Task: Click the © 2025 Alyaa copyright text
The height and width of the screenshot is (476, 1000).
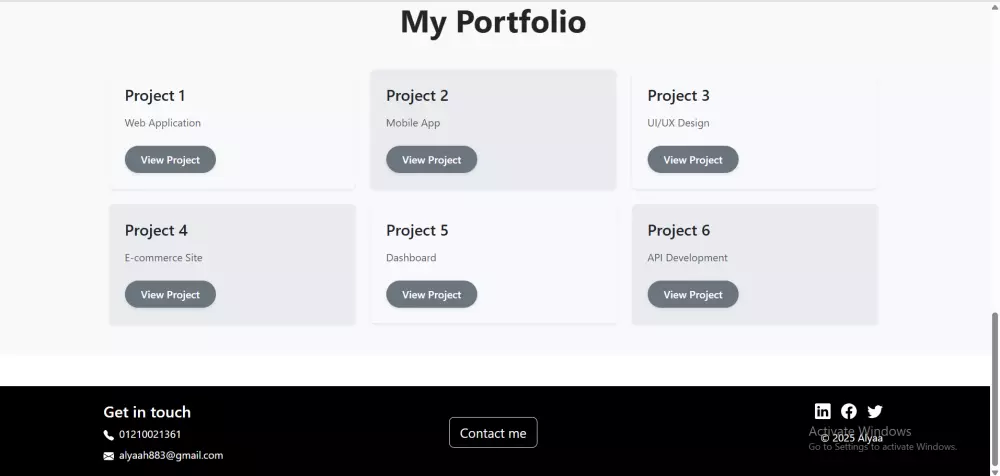Action: pyautogui.click(x=851, y=438)
